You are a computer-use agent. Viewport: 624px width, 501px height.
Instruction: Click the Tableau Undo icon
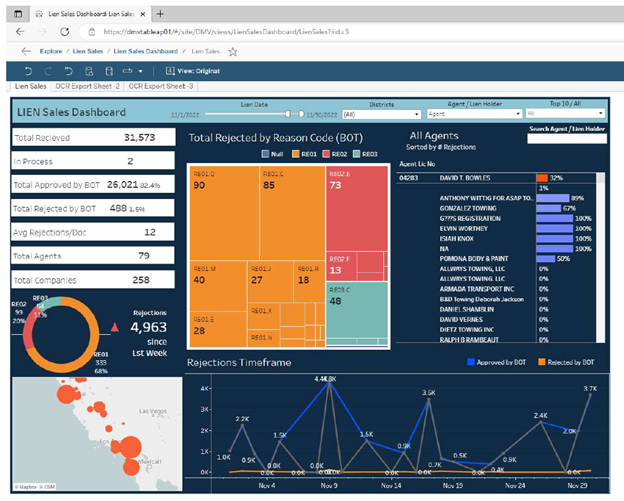tap(26, 71)
